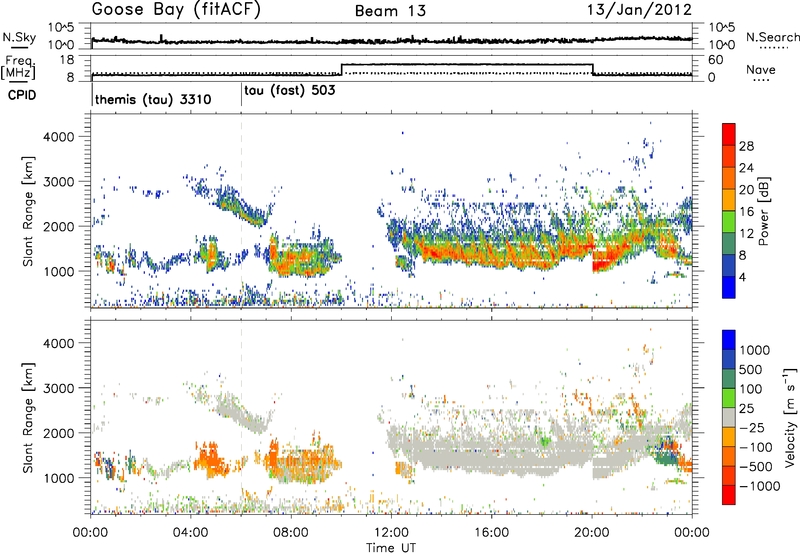800x554 pixels.
Task: Click the '2000' range tick in velocity panel
Action: [59, 433]
